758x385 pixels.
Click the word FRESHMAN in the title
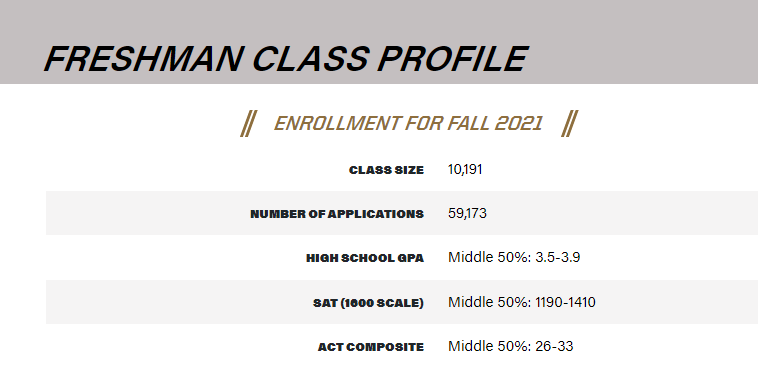143,59
